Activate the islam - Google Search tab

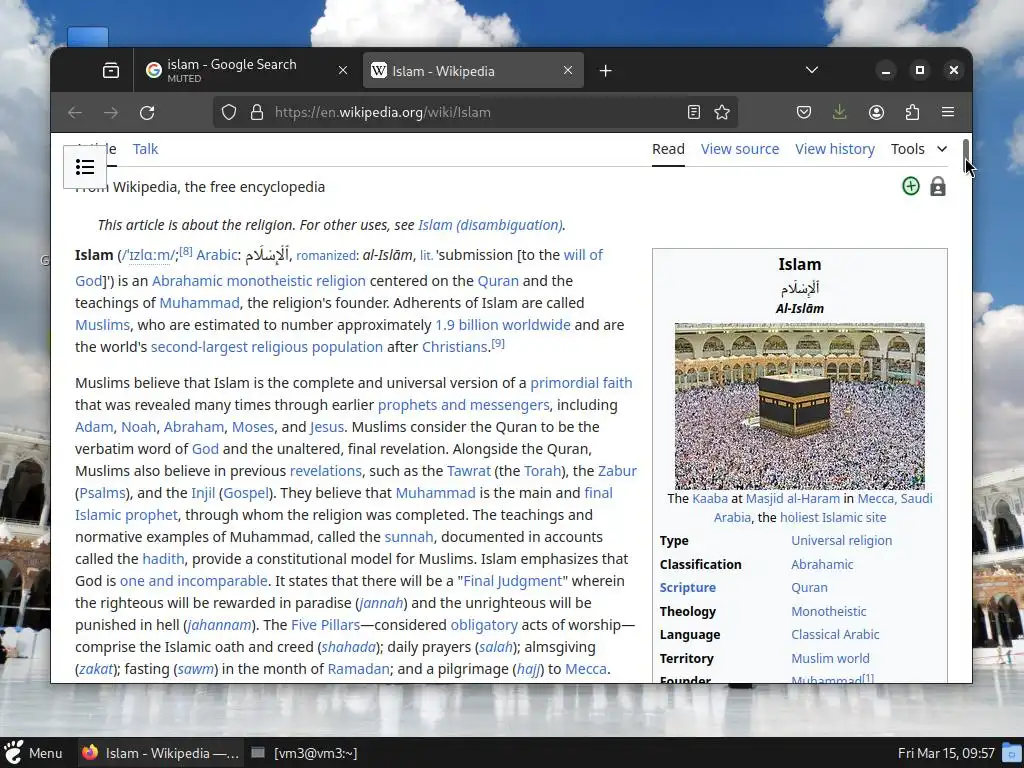coord(247,71)
